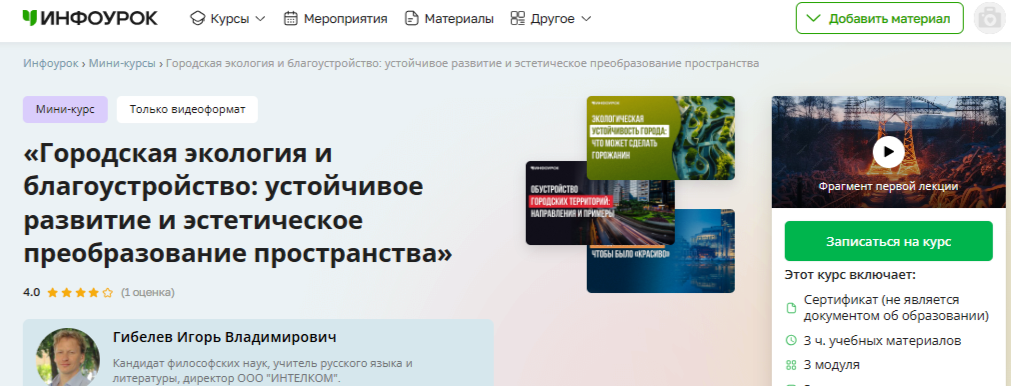
Task: Expand the Курсы dropdown chevron
Action: pyautogui.click(x=260, y=19)
